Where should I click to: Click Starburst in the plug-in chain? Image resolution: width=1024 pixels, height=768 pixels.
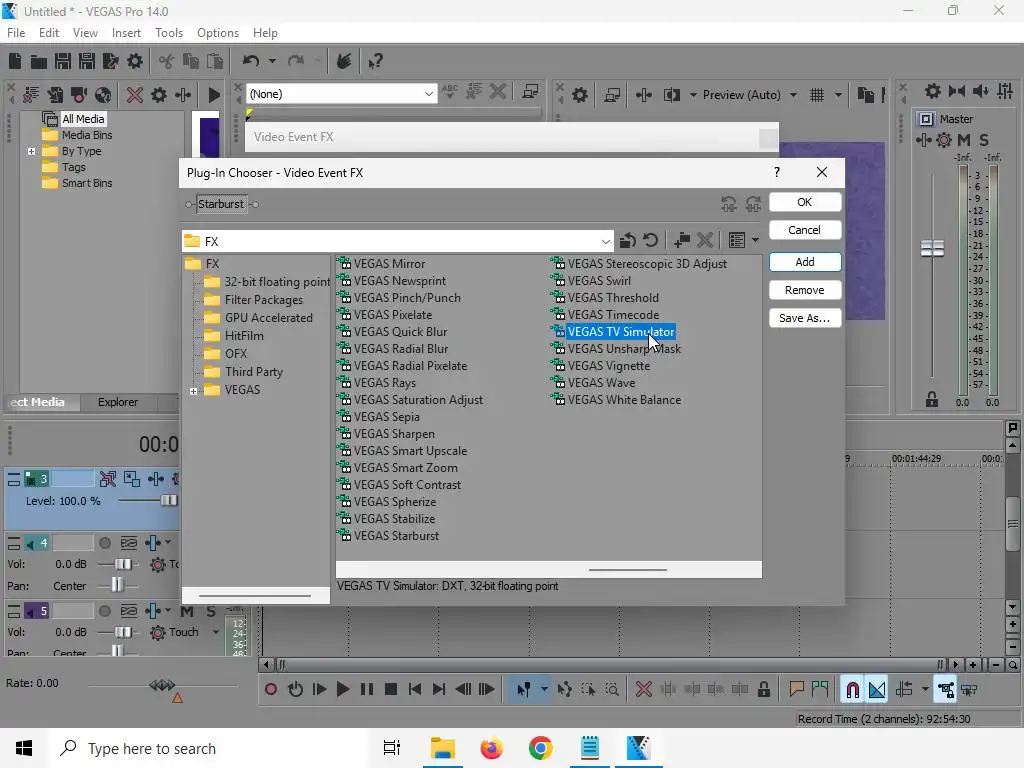(221, 204)
